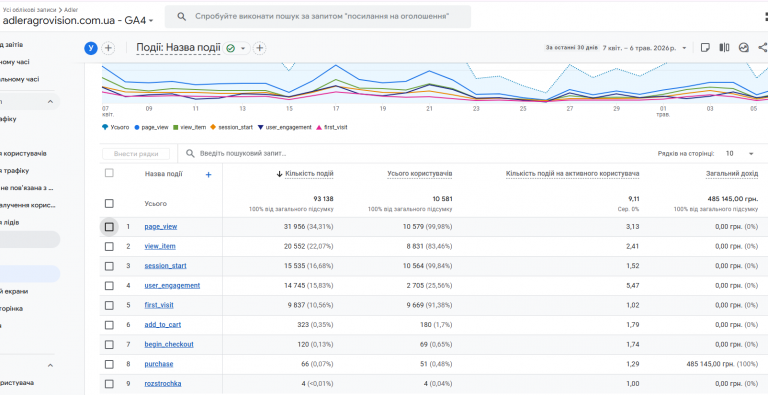The height and width of the screenshot is (395, 768).
Task: Open the add_to_cart event link
Action: (x=163, y=325)
